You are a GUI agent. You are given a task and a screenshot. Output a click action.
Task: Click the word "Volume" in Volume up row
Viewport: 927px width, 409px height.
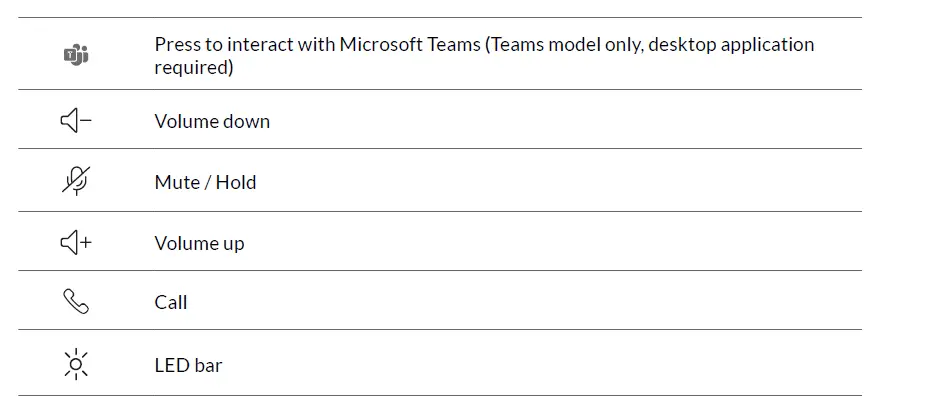click(183, 244)
